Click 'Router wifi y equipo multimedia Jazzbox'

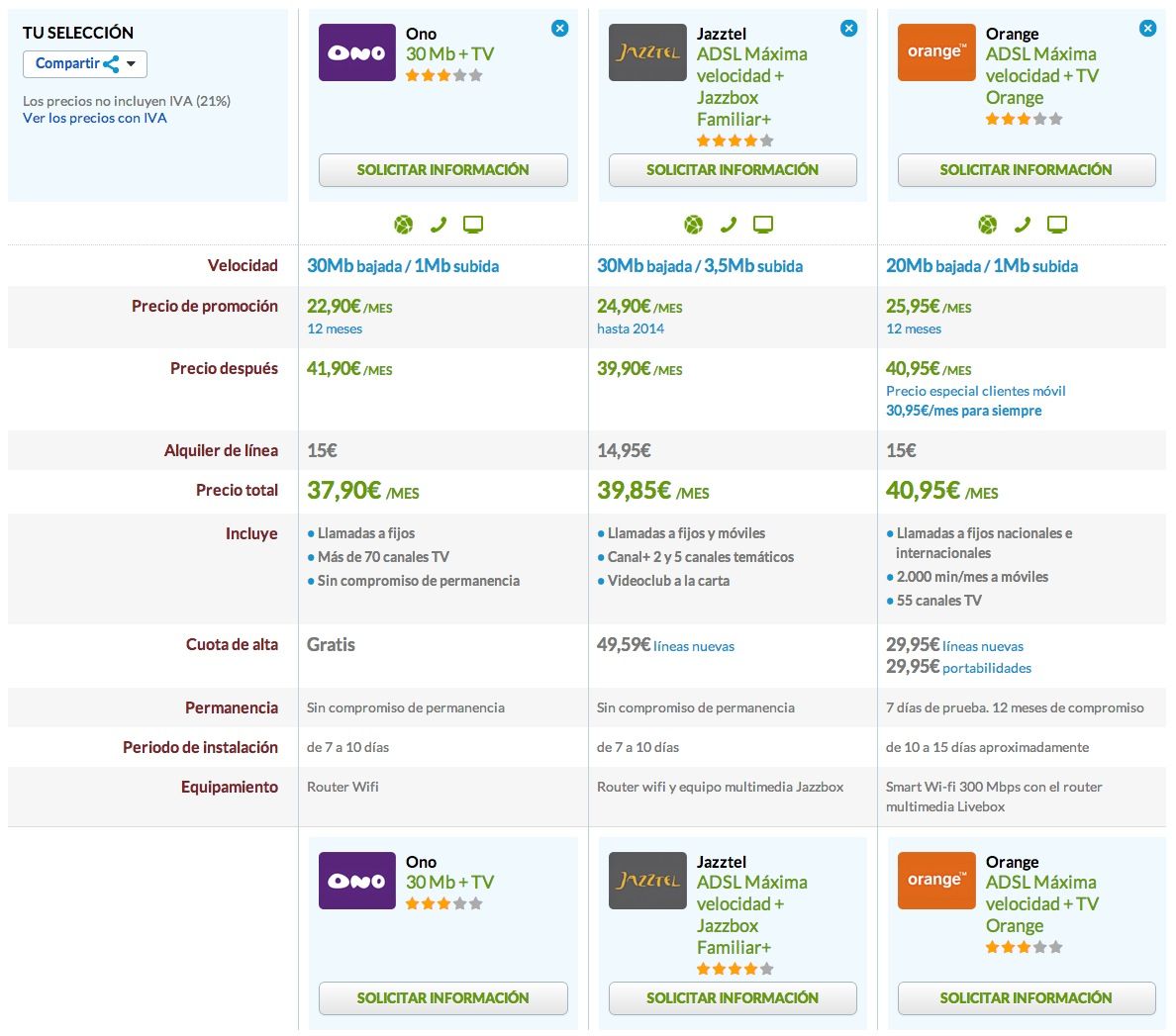[720, 787]
